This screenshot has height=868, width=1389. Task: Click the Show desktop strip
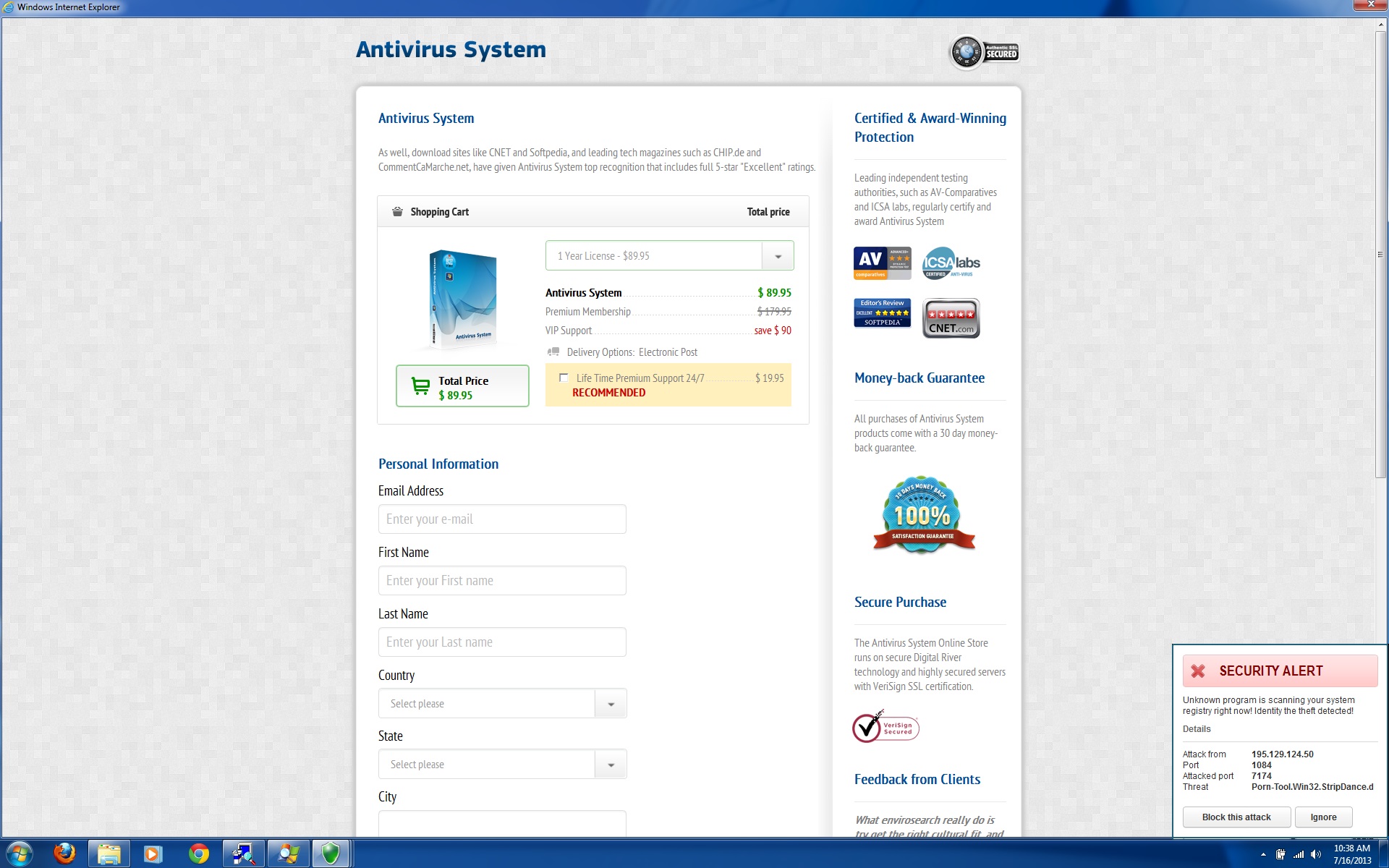click(1383, 854)
